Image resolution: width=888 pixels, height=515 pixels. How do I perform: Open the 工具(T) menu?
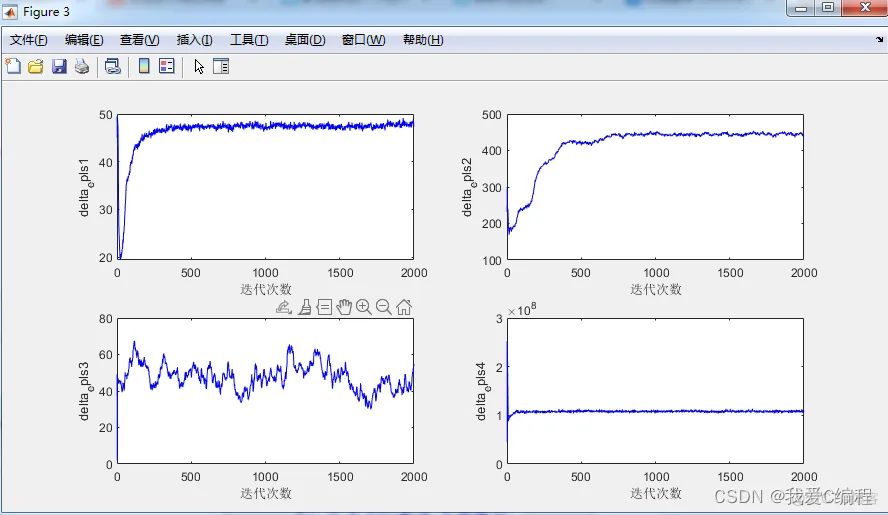249,40
